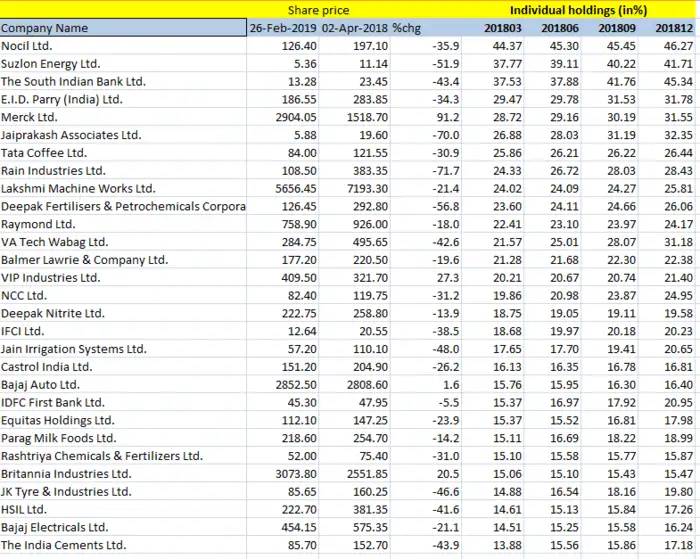Select the '26-Feb-2019' date column header
Screen dimensions: 700x559
point(284,28)
